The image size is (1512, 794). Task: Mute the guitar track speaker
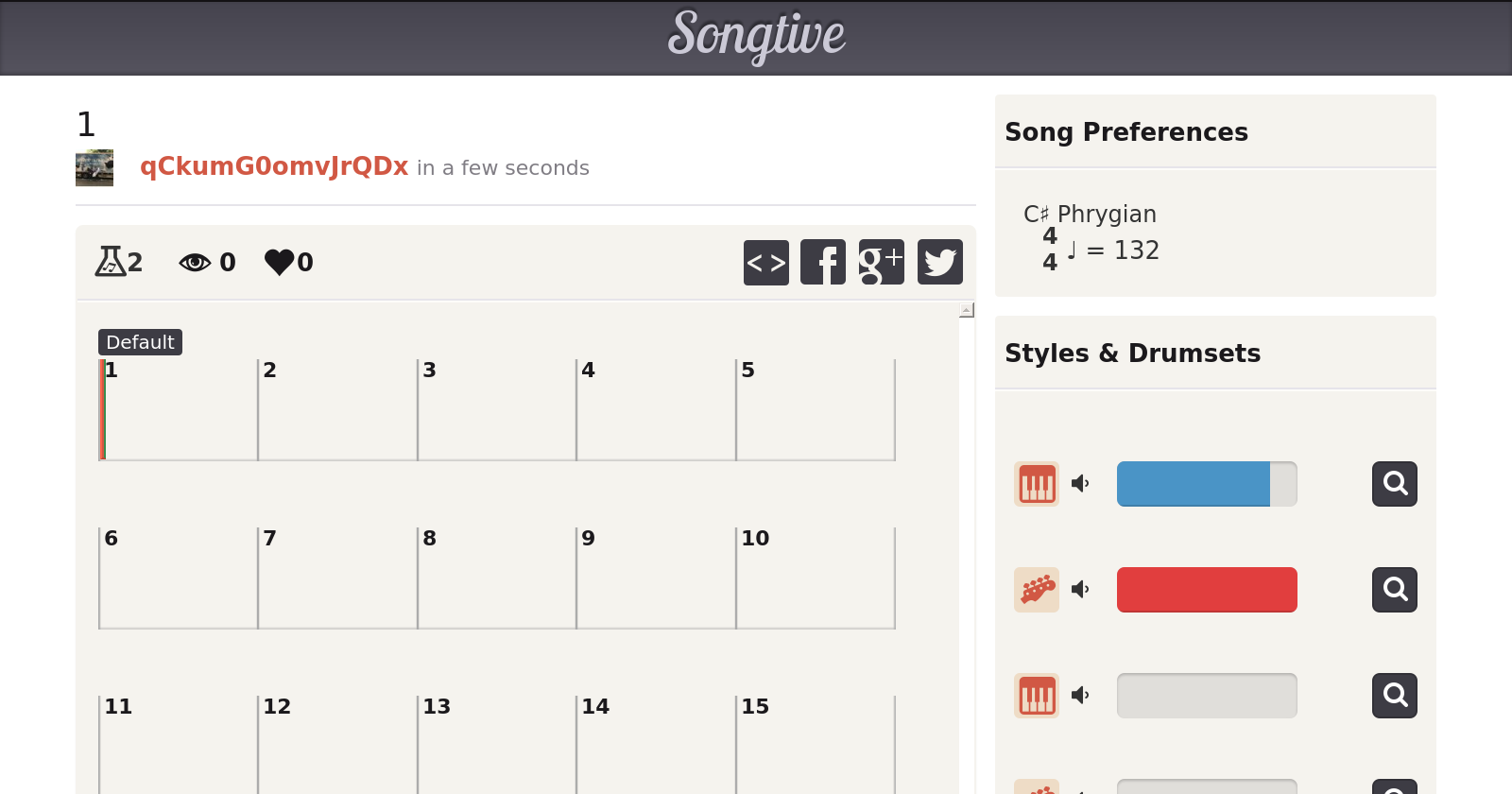[x=1080, y=590]
